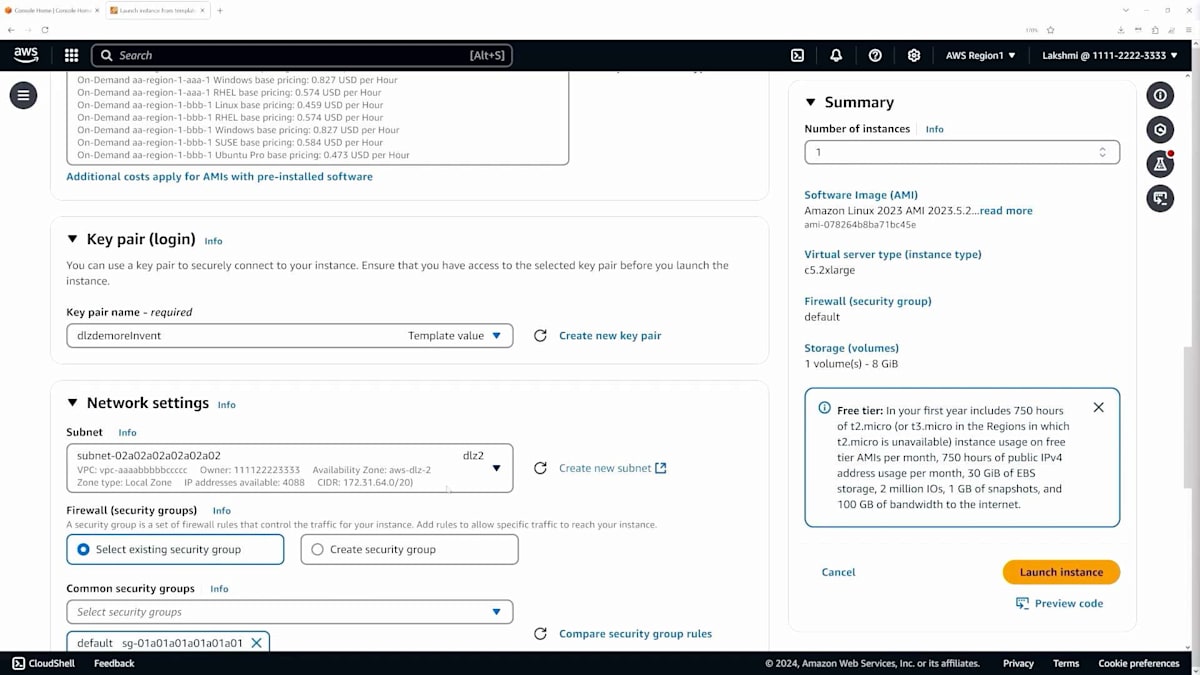
Task: Open Info link beside Firewall (security groups)
Action: 221,511
